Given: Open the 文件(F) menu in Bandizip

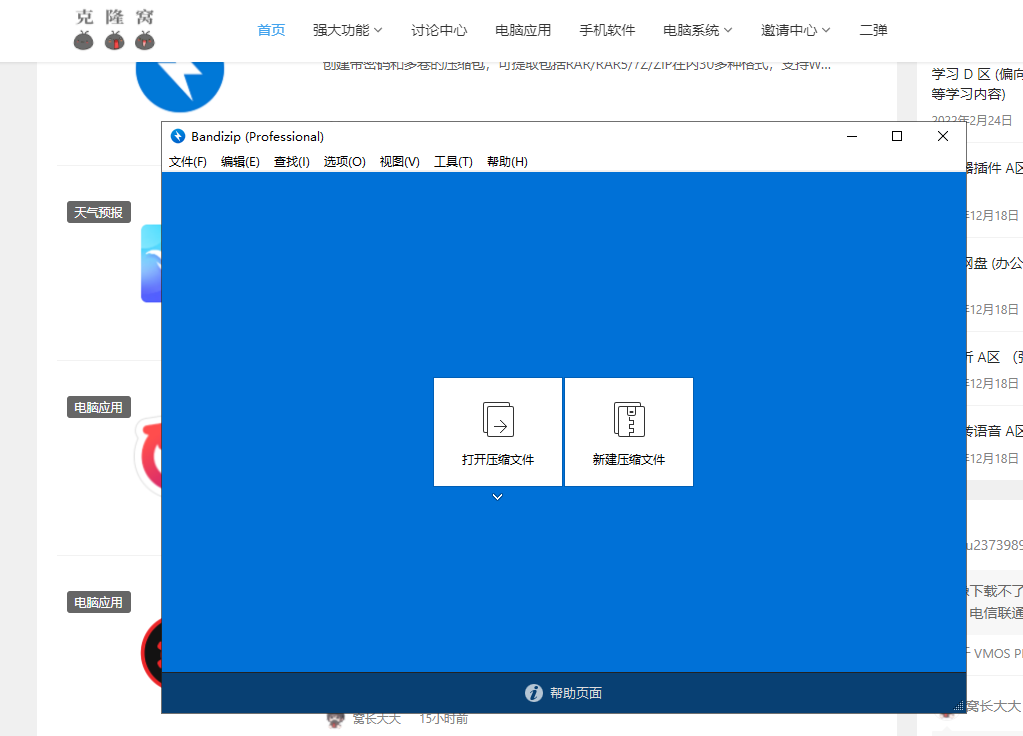Looking at the screenshot, I should click(188, 162).
